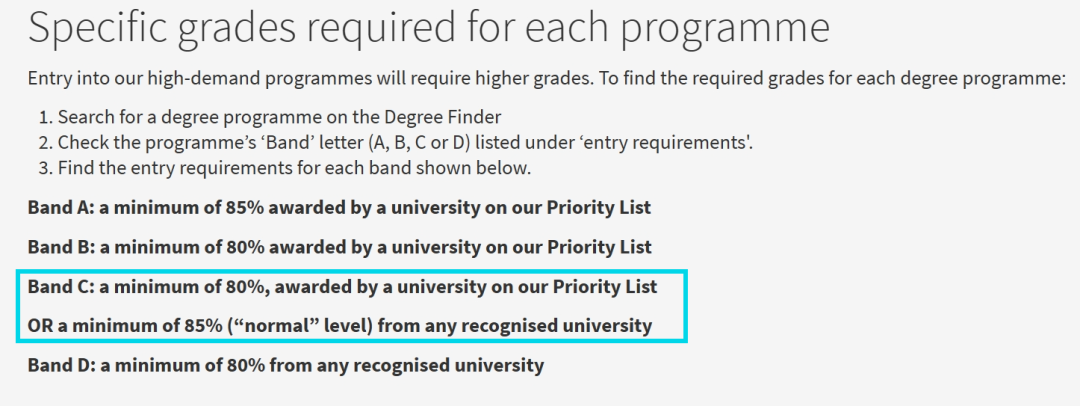Click the 'Entry into our high-demand programmes' paragraph

[x=547, y=78]
